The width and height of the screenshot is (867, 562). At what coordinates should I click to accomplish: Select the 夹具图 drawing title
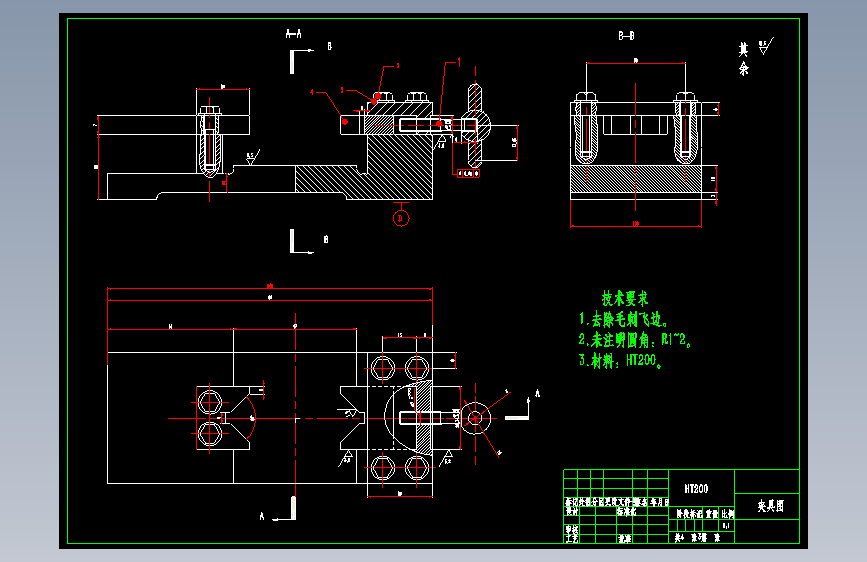coord(771,506)
